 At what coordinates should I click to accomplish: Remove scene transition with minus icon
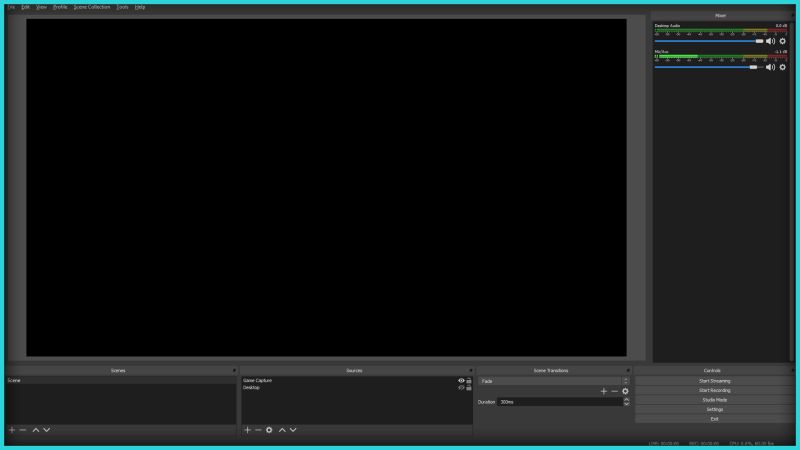(x=614, y=391)
